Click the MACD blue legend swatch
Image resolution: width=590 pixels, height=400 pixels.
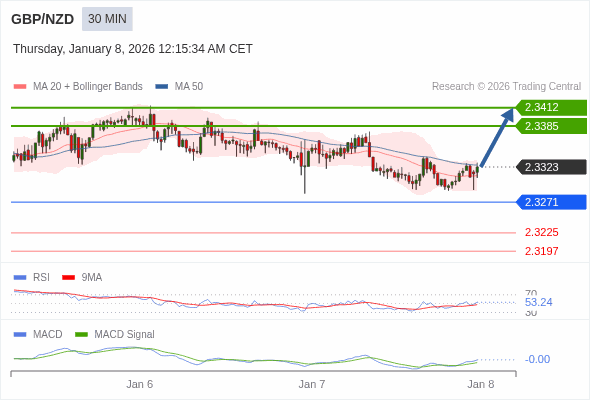20,335
